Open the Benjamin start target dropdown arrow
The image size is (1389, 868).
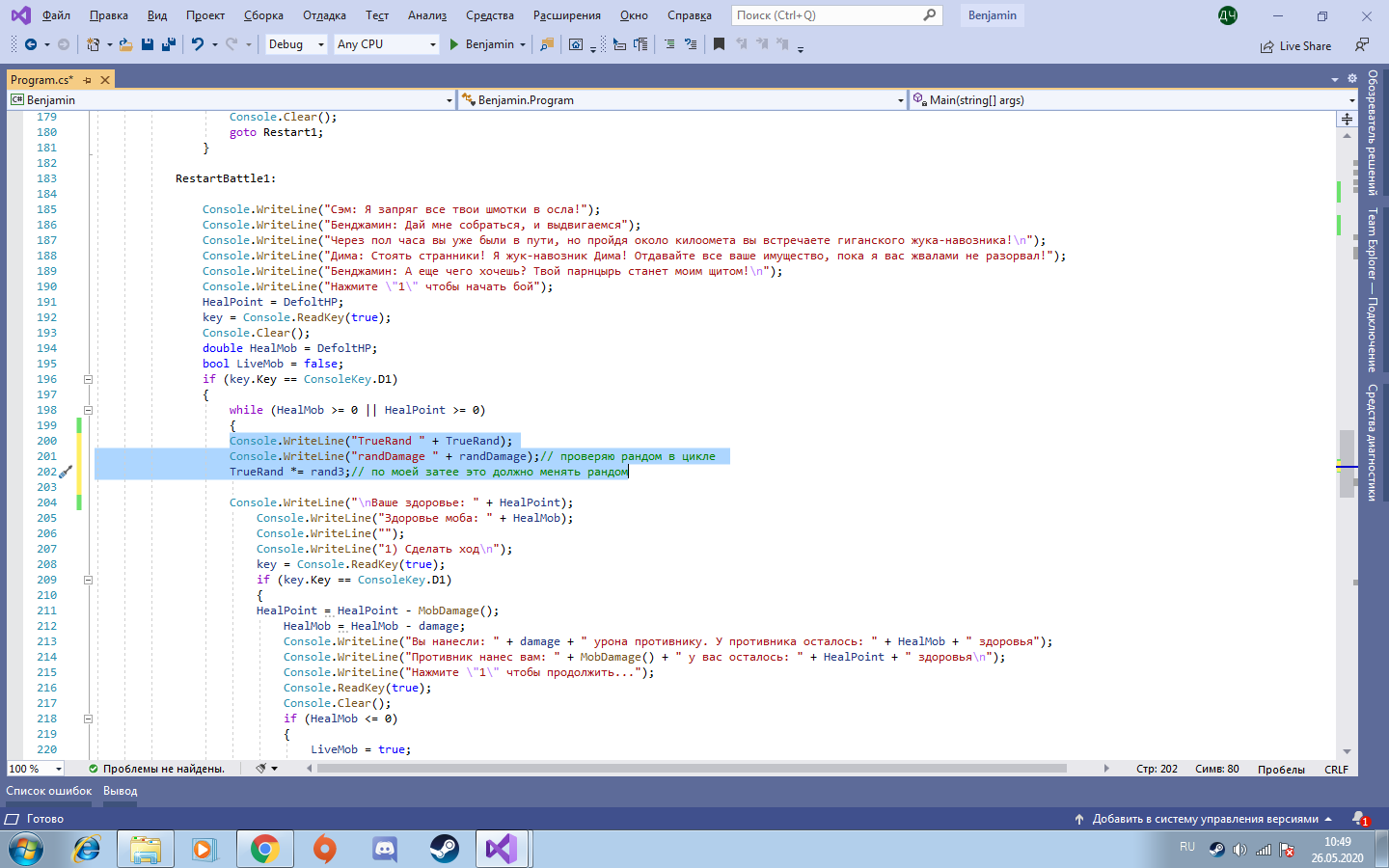pos(523,44)
